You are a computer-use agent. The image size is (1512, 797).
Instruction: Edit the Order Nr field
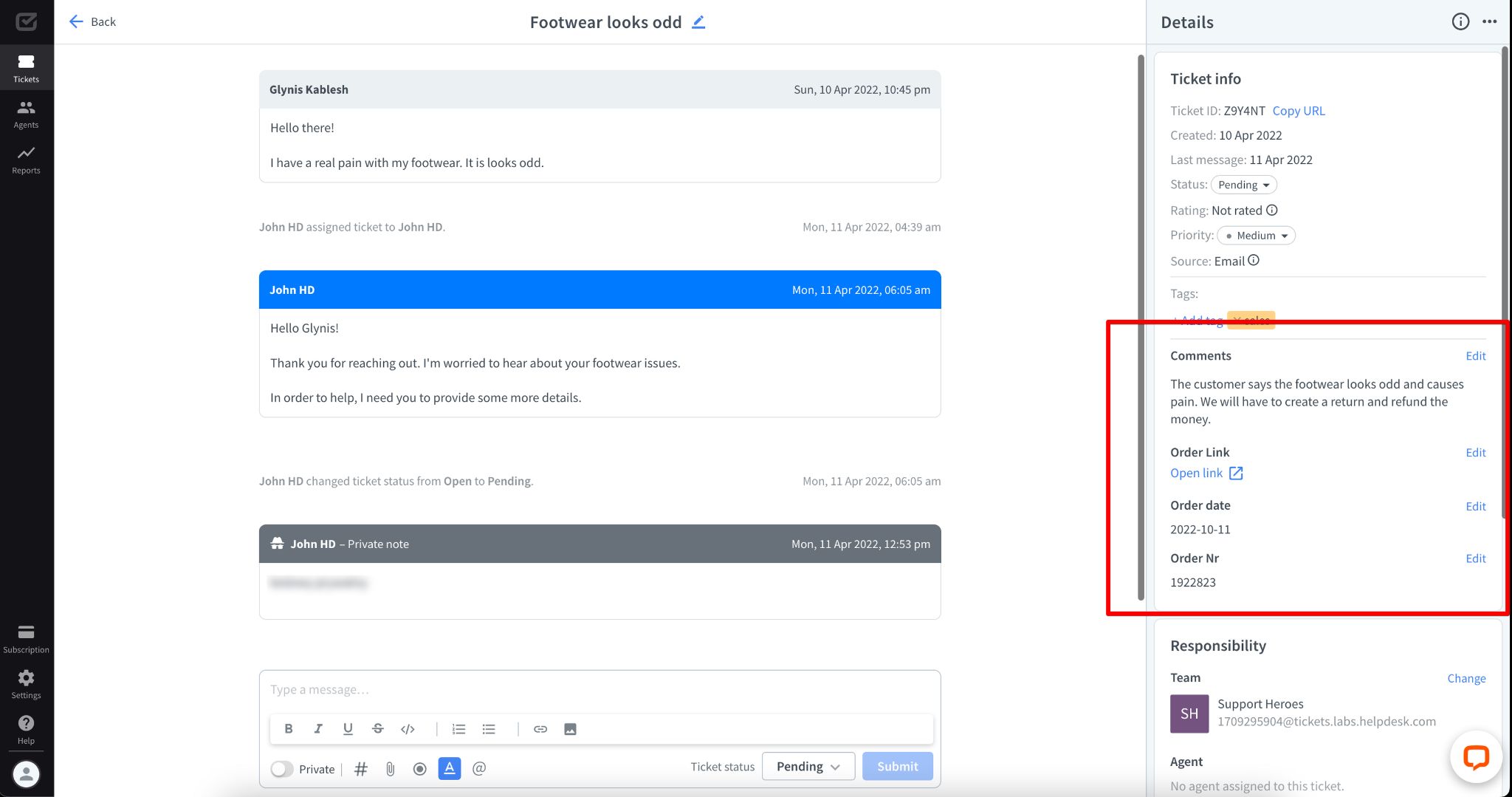click(x=1476, y=558)
